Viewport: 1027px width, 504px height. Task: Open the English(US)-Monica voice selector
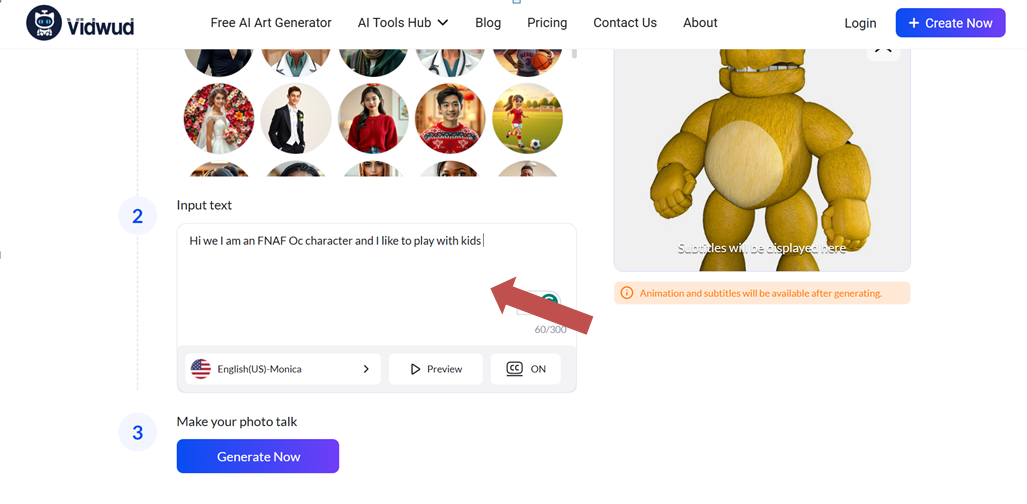point(283,369)
